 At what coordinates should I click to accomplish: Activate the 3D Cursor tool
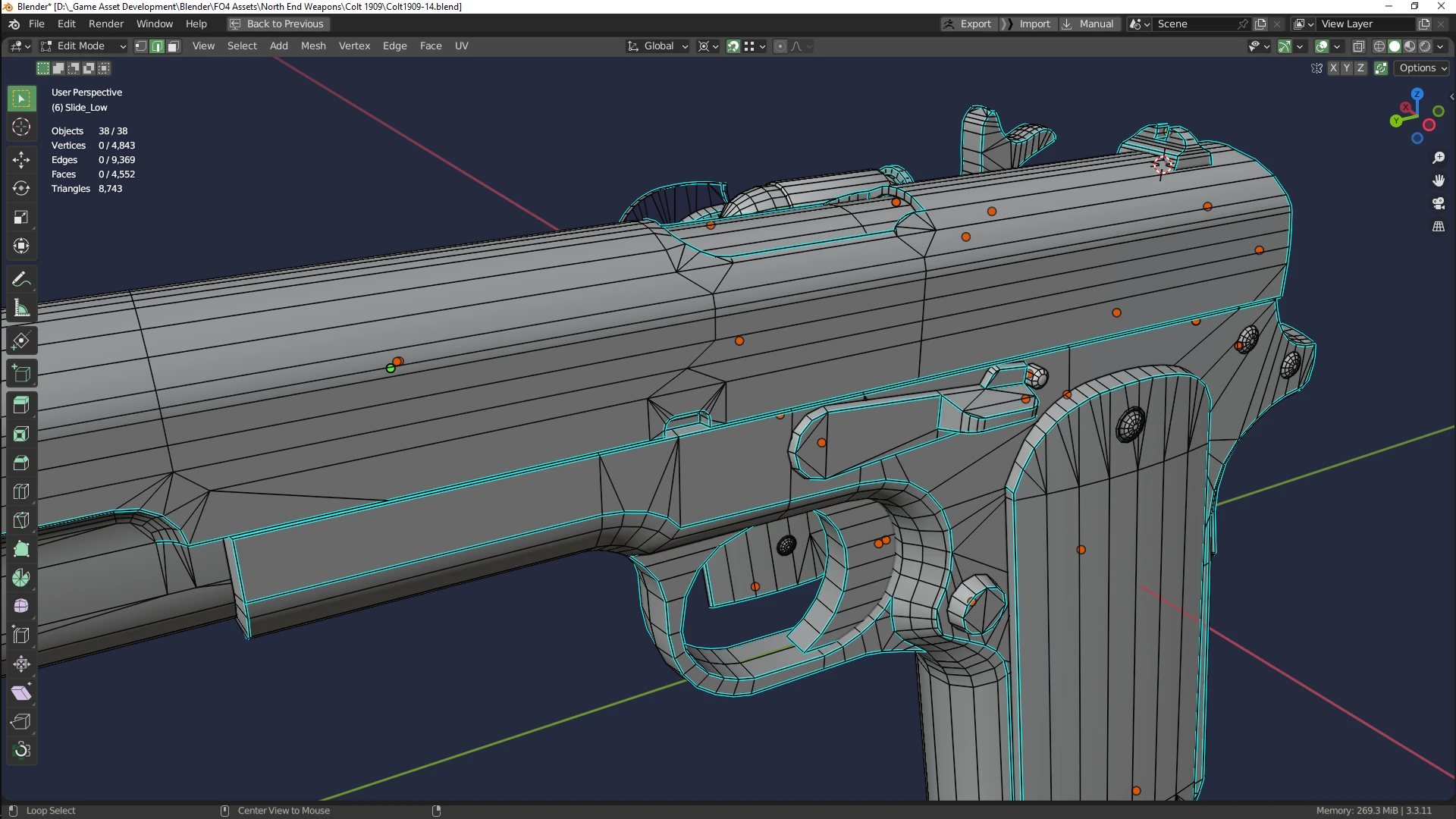coord(21,127)
